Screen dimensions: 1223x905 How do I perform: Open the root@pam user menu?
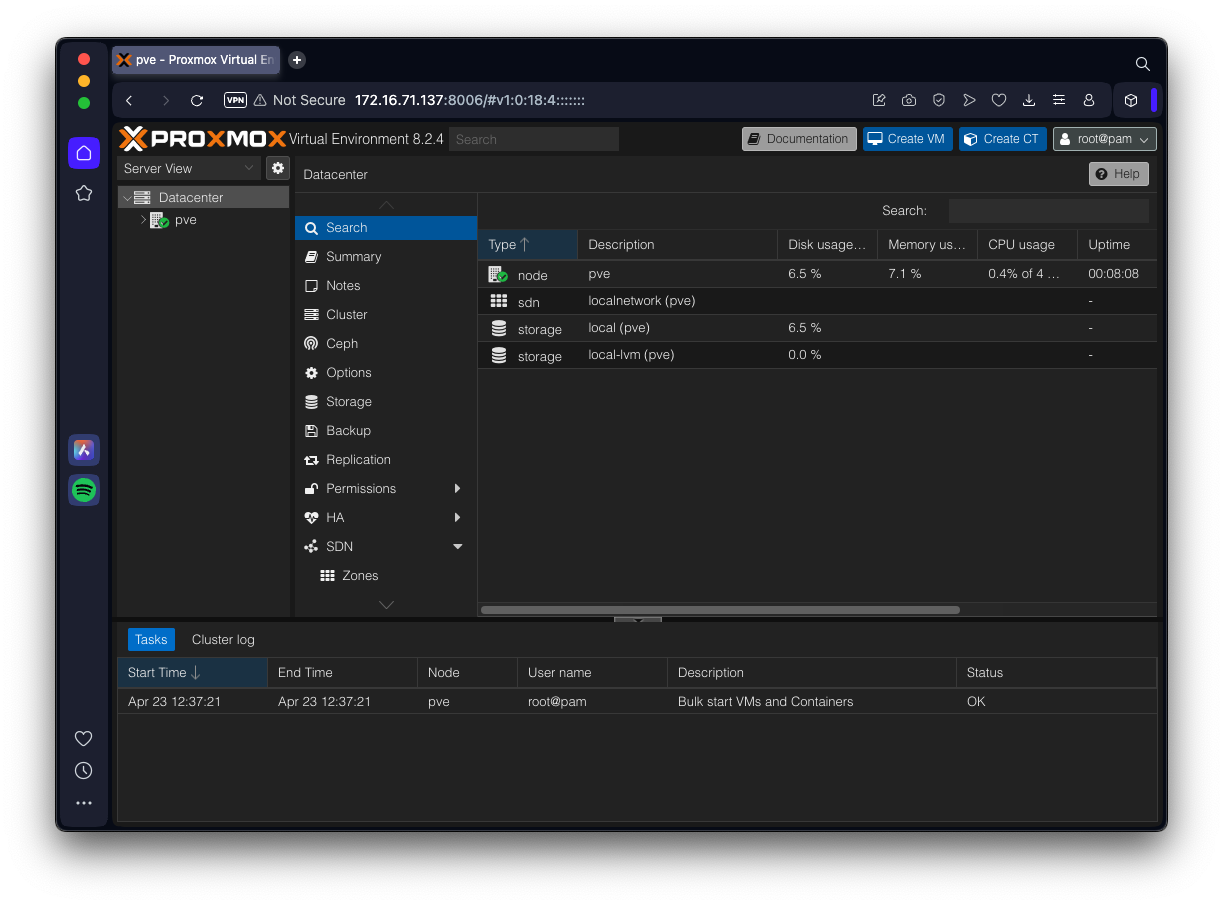click(x=1104, y=139)
